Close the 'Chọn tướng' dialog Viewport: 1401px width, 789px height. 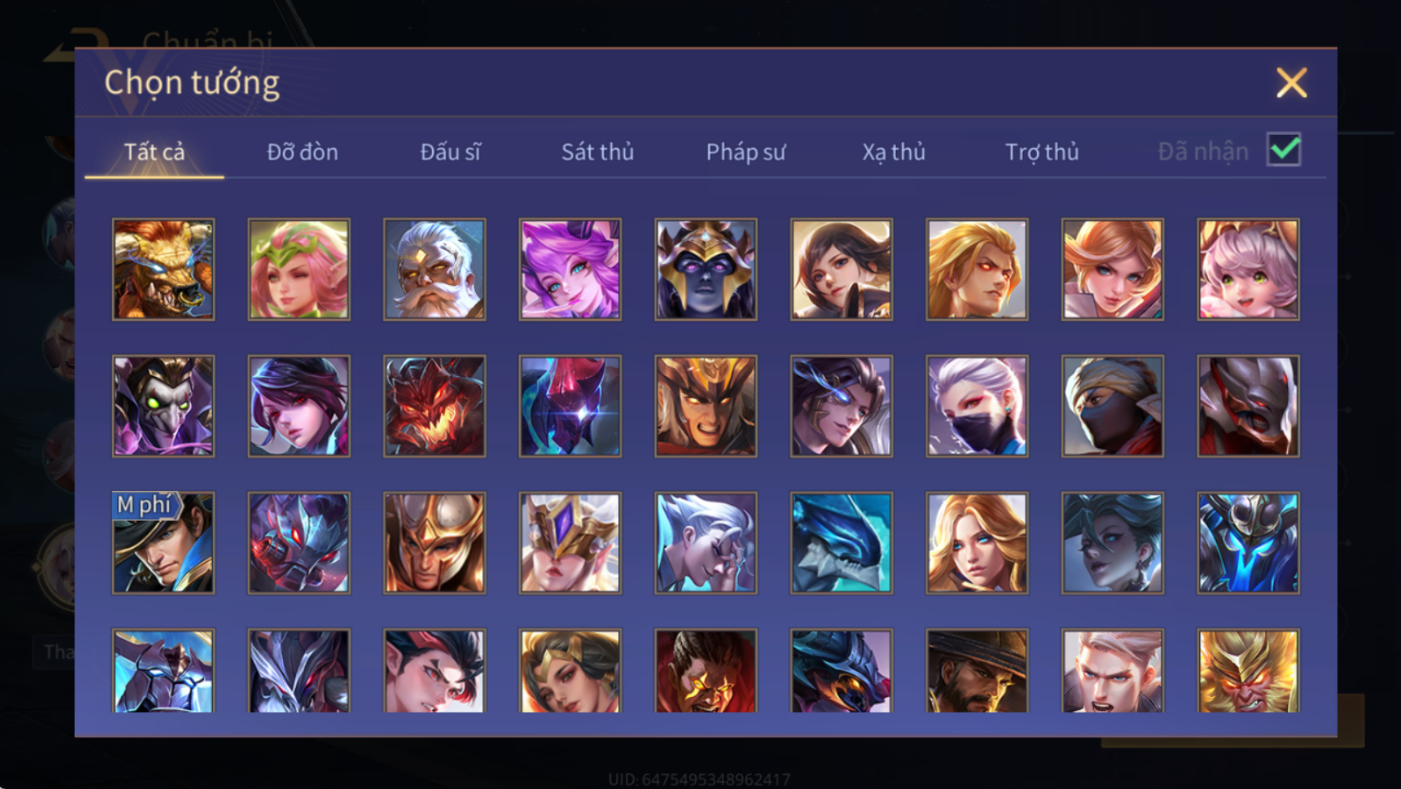[1291, 82]
